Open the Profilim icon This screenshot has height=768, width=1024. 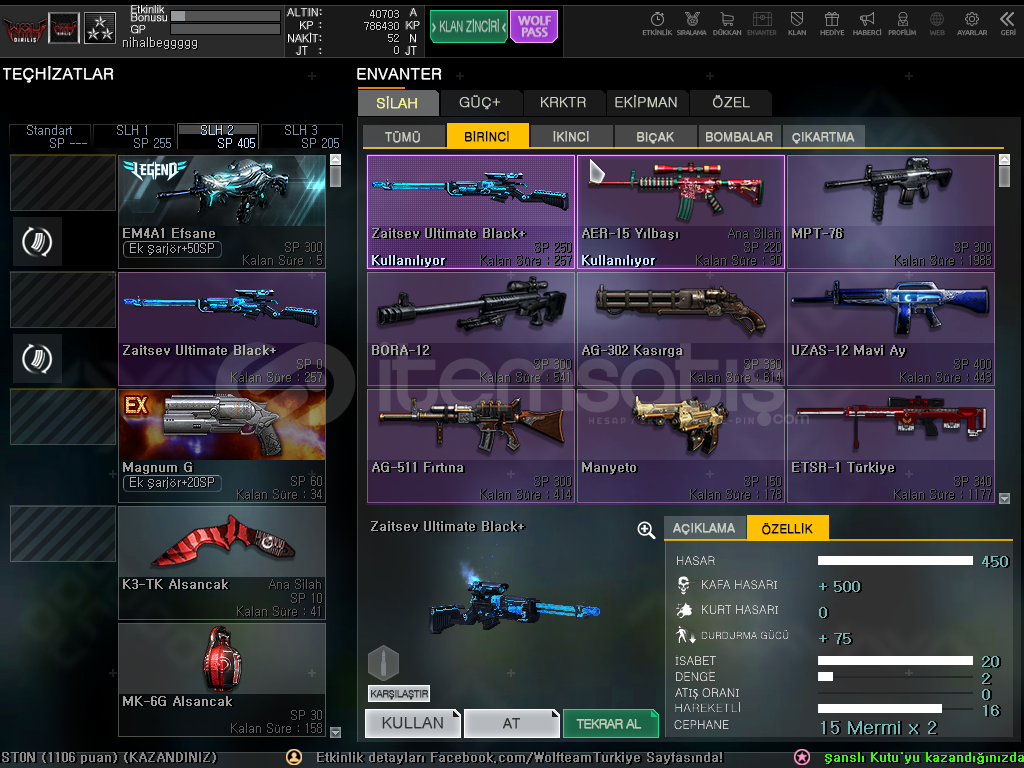click(902, 24)
